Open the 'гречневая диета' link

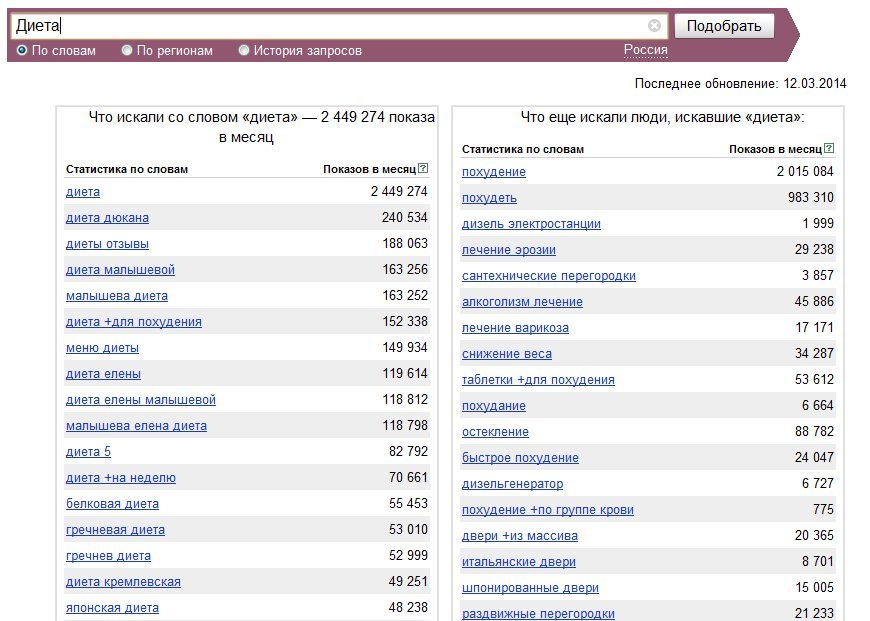tap(115, 531)
